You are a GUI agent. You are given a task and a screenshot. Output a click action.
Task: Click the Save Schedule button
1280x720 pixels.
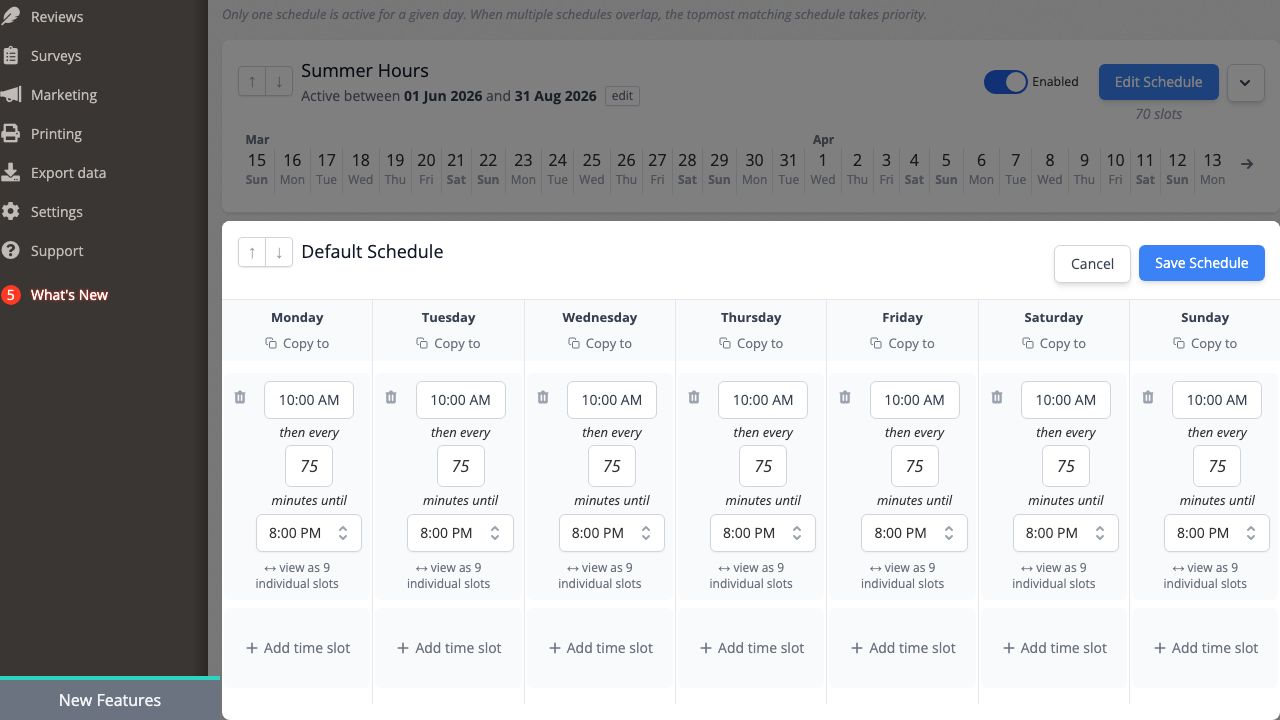click(1201, 262)
